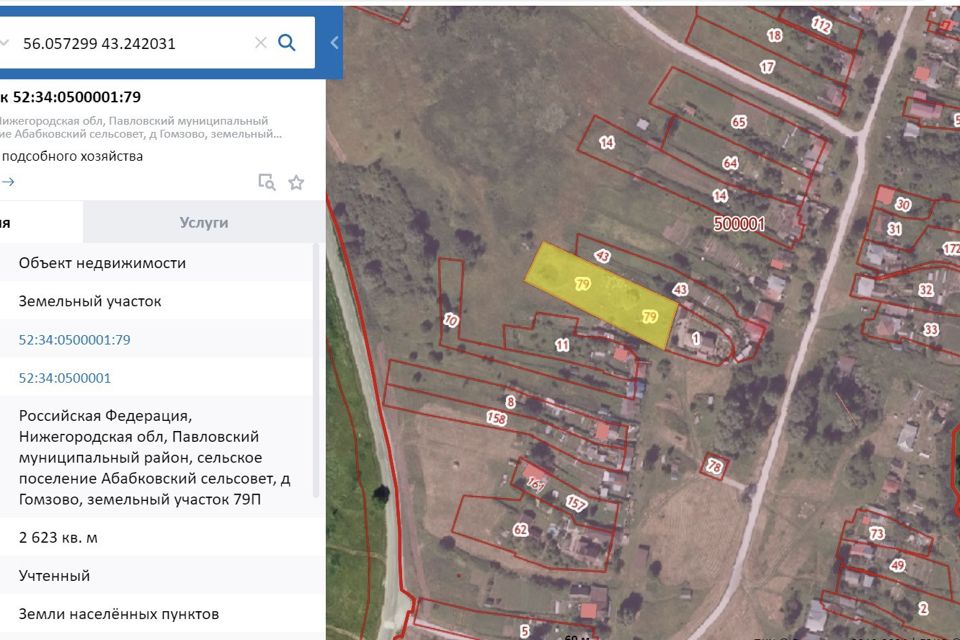960x640 pixels.
Task: Add parcel to favorites star
Action: point(296,182)
